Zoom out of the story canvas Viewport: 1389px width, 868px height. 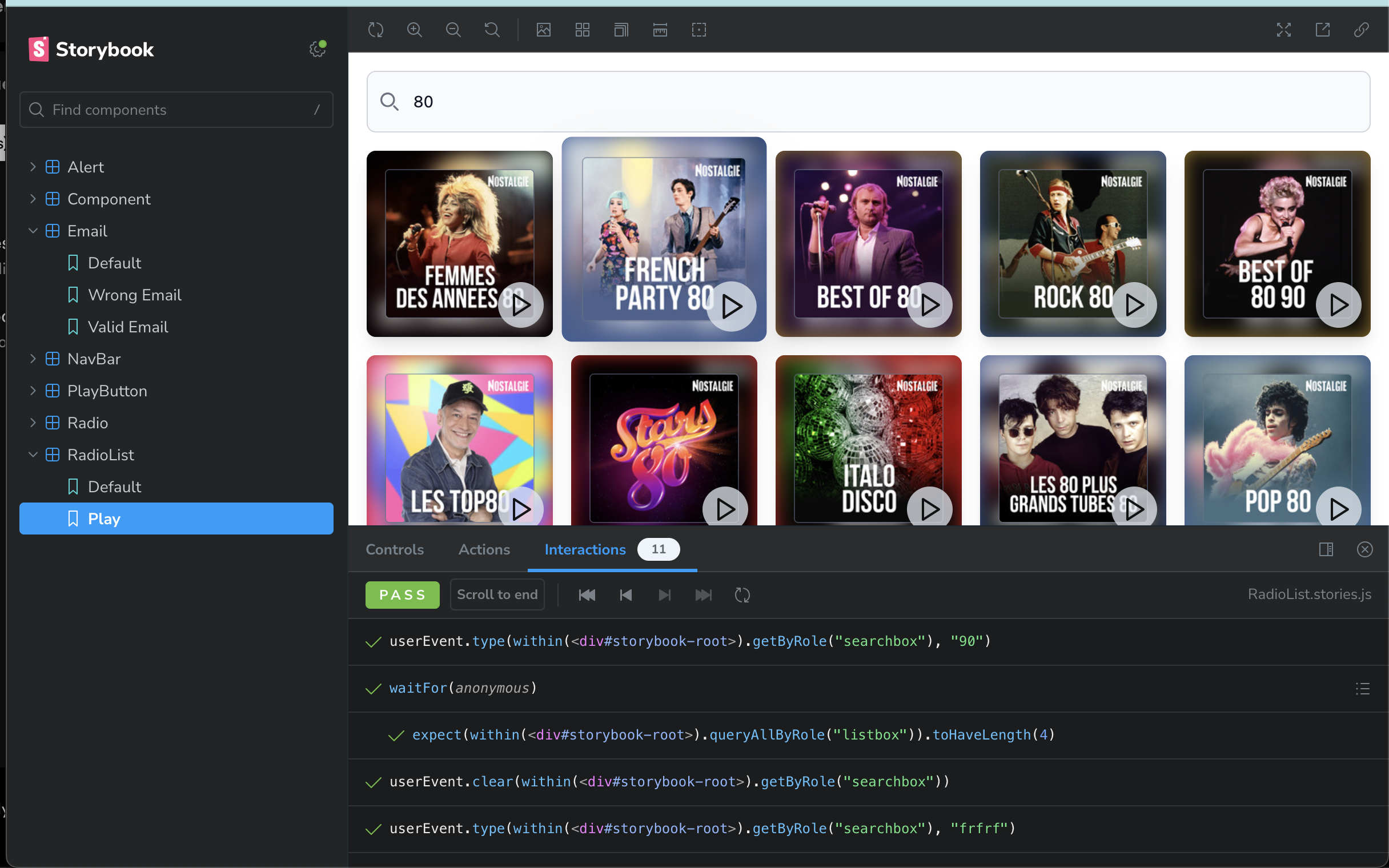453,30
